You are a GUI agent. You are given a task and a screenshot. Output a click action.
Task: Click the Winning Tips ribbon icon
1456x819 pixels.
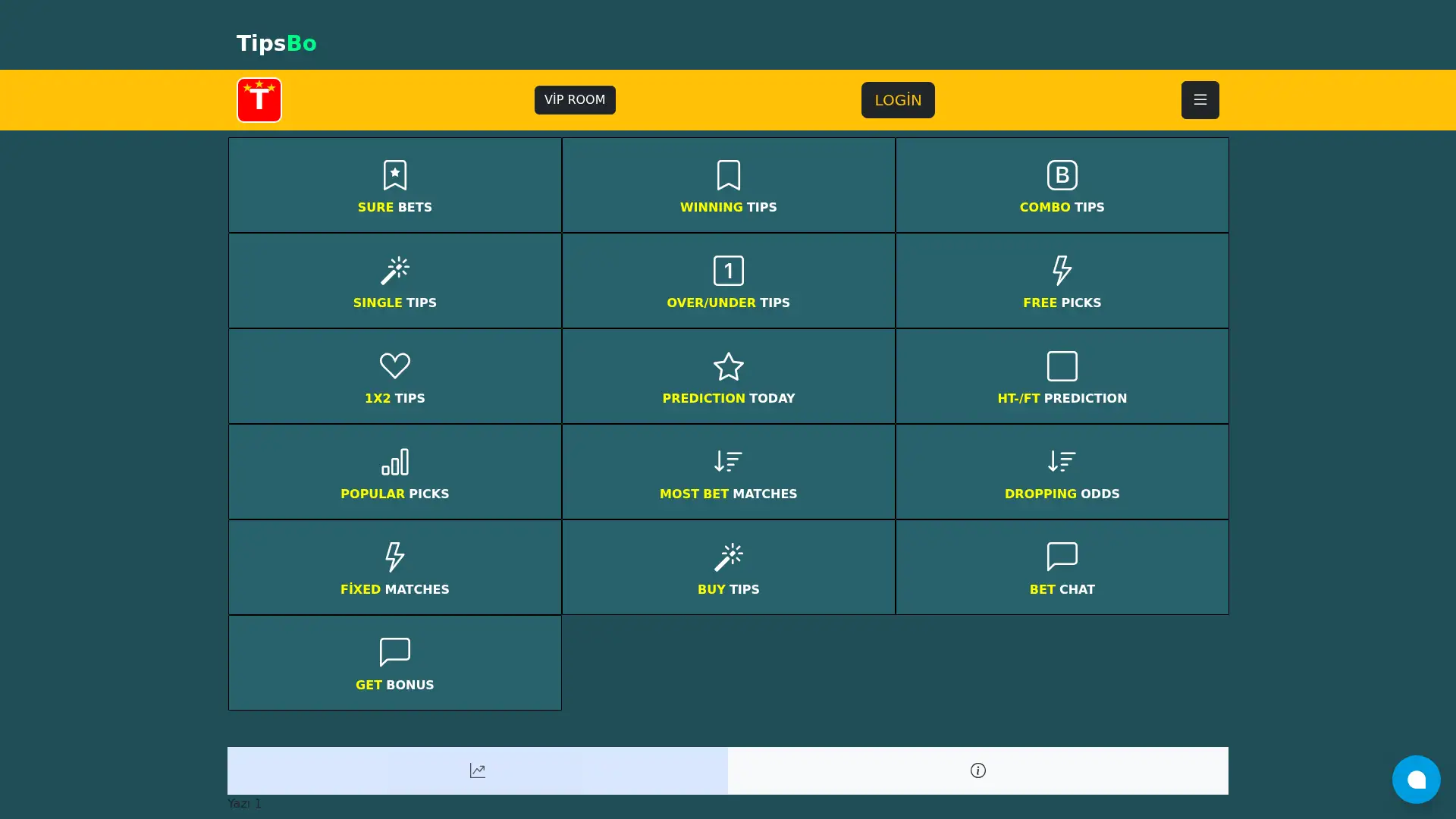tap(728, 175)
